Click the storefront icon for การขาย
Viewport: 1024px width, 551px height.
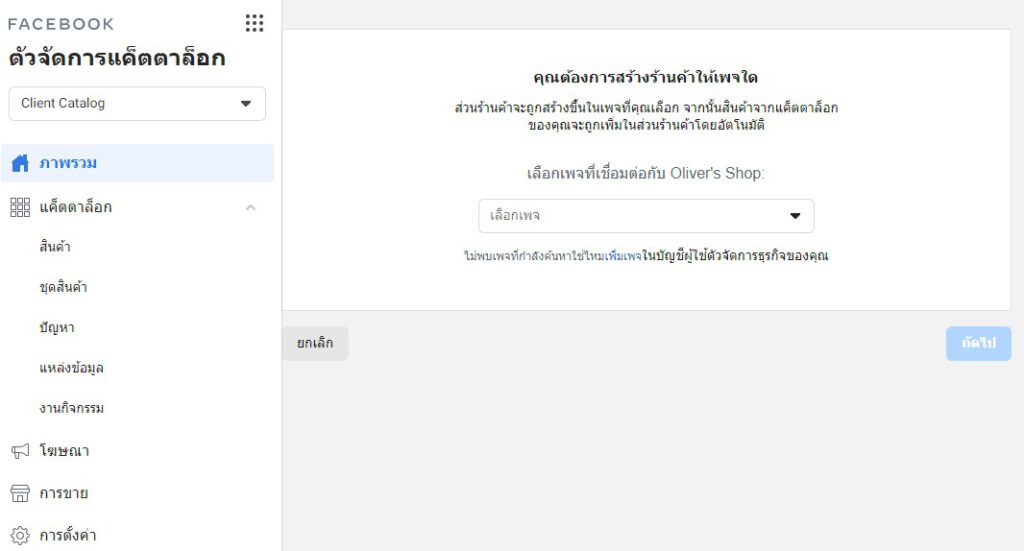click(20, 493)
